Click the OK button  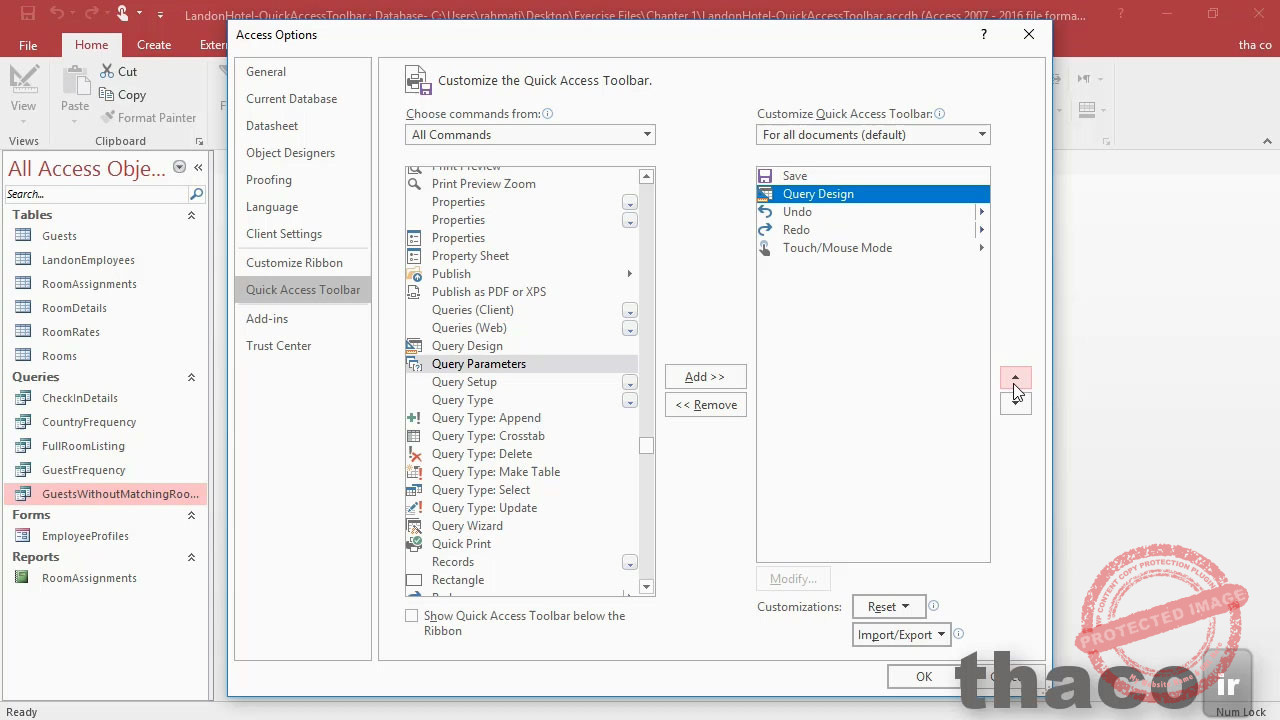pyautogui.click(x=924, y=677)
